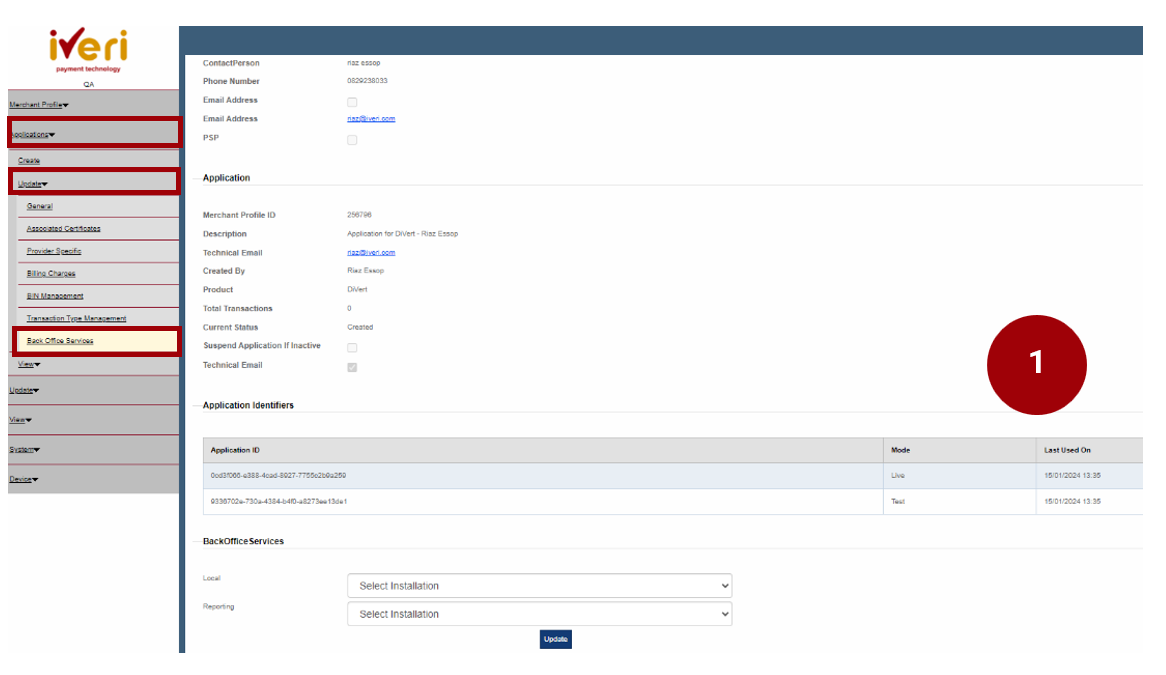The image size is (1166, 675).
Task: Select Billing Charges in the sidebar
Action: [51, 274]
